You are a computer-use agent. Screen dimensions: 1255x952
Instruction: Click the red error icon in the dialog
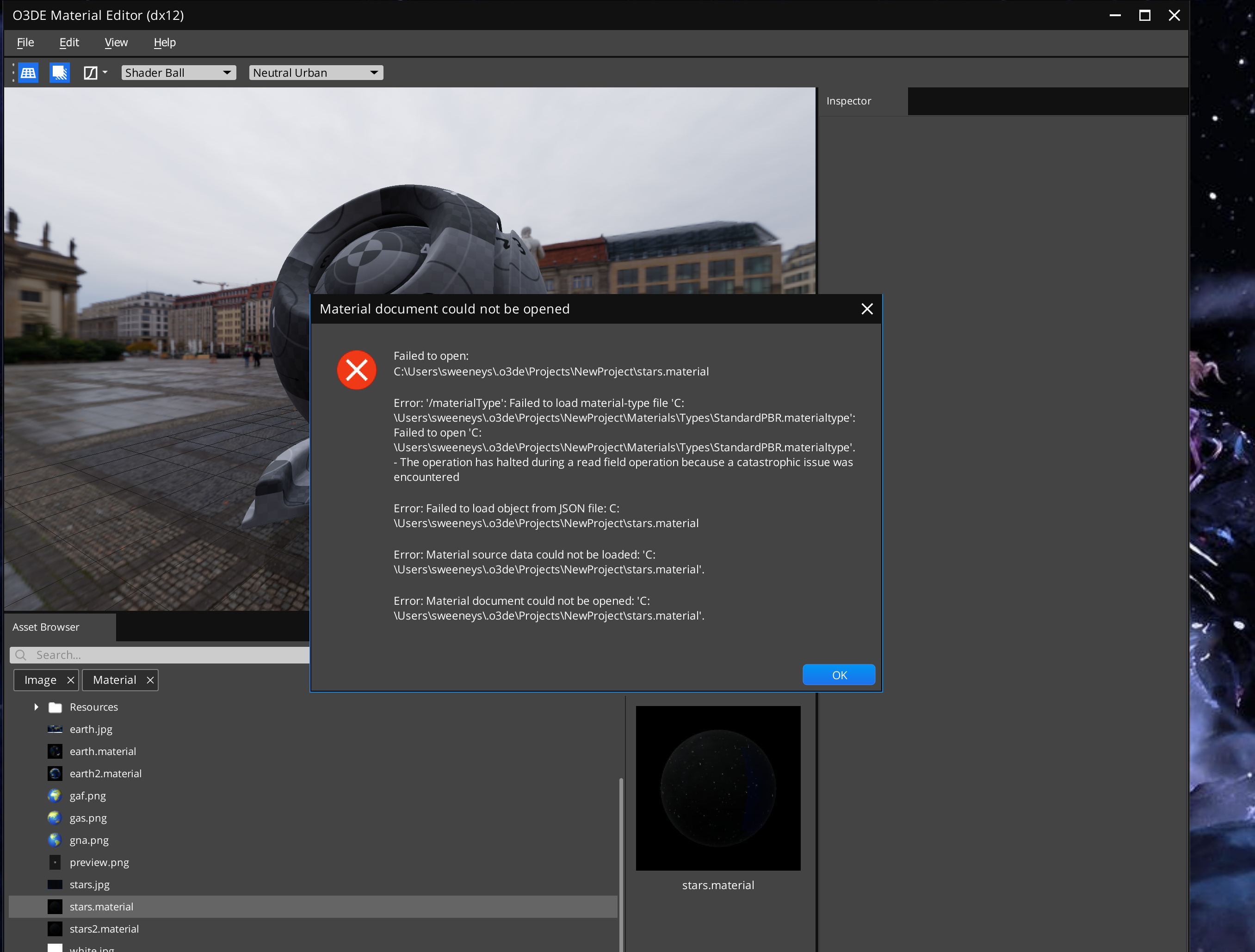[x=356, y=370]
